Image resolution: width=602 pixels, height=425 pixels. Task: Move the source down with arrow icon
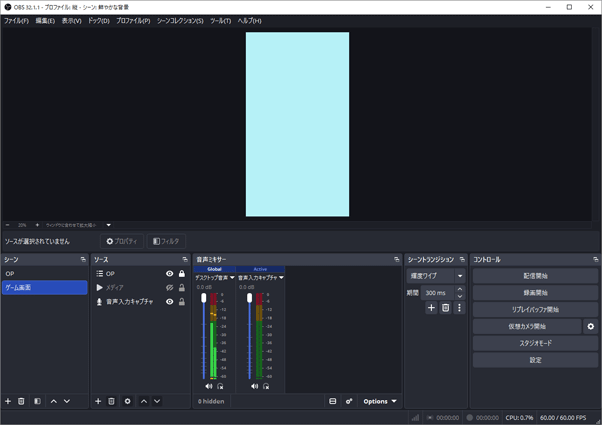pyautogui.click(x=157, y=401)
